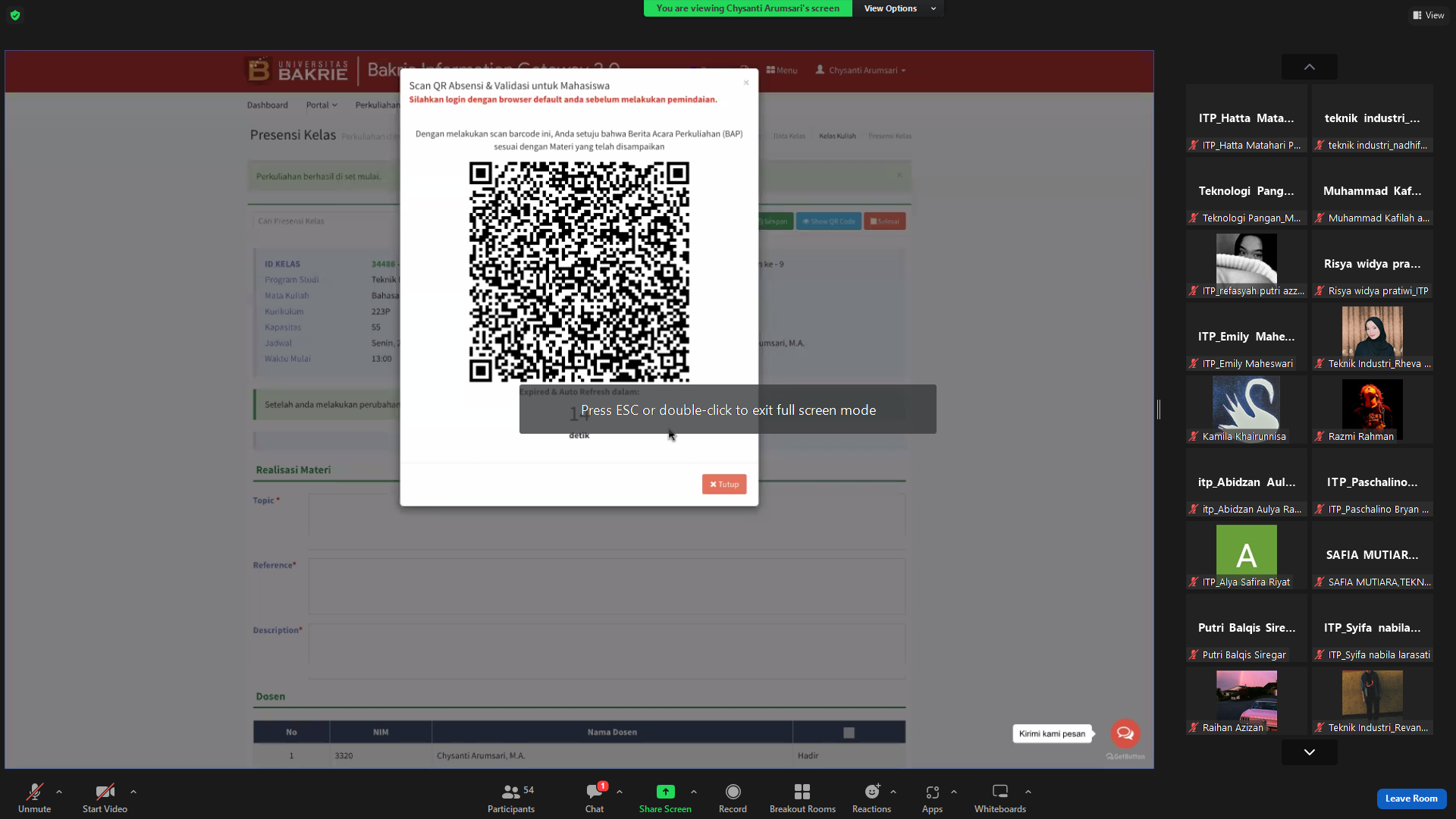The width and height of the screenshot is (1456, 819).
Task: Expand share screen options arrow
Action: point(694,792)
